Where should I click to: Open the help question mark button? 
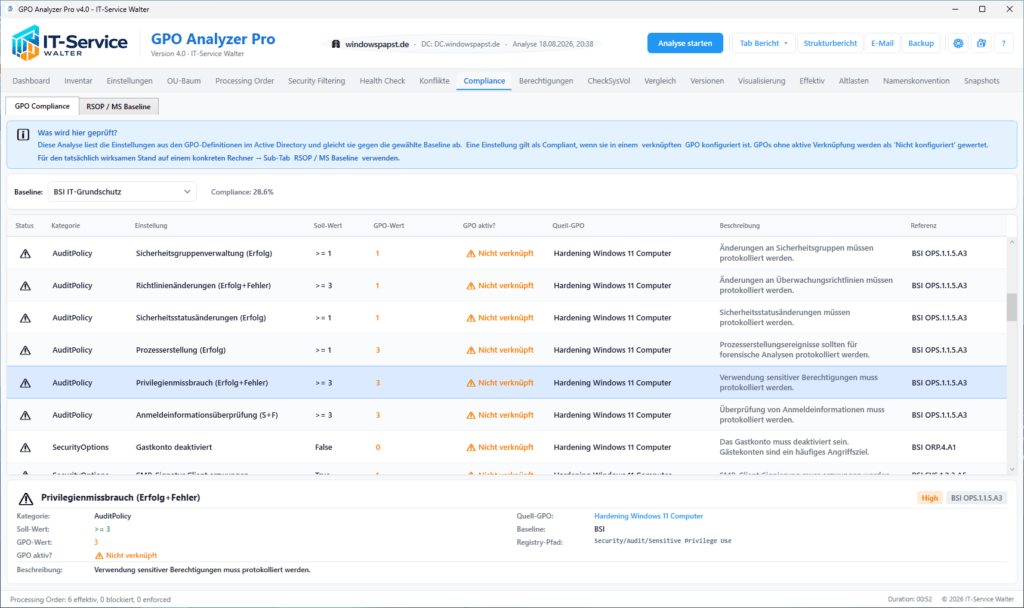click(1004, 43)
